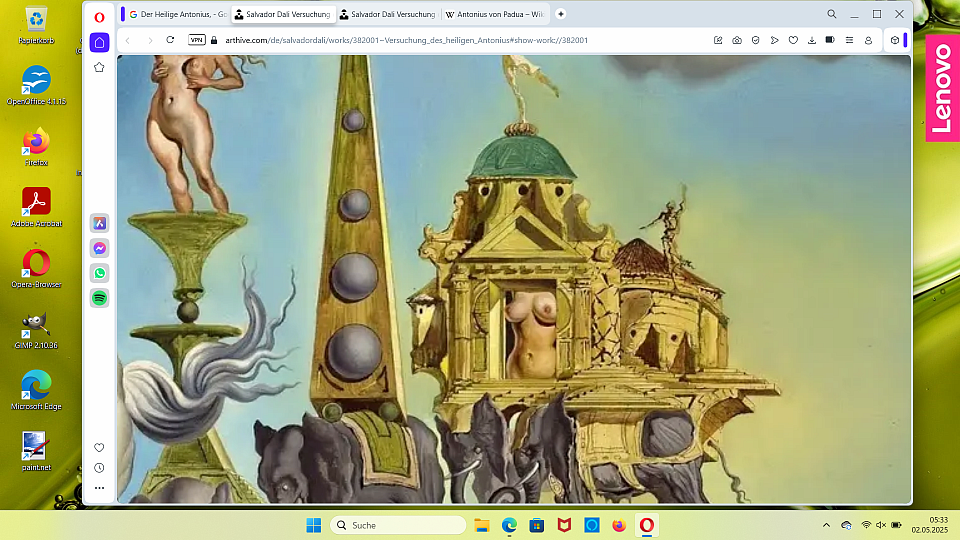The image size is (960, 540).
Task: Open WhatsApp in Opera sidebar
Action: [x=99, y=273]
